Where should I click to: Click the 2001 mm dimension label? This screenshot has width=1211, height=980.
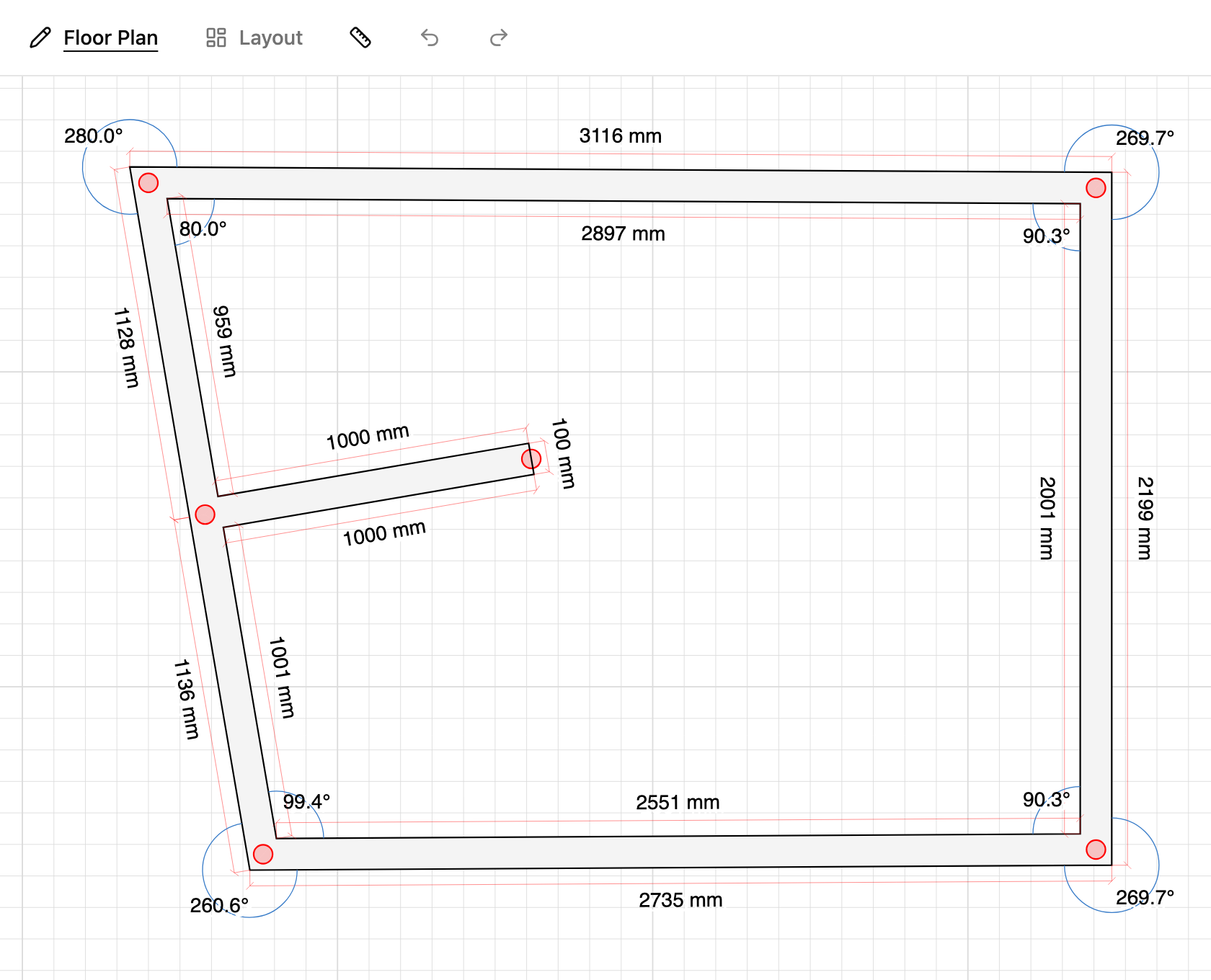(x=1047, y=518)
